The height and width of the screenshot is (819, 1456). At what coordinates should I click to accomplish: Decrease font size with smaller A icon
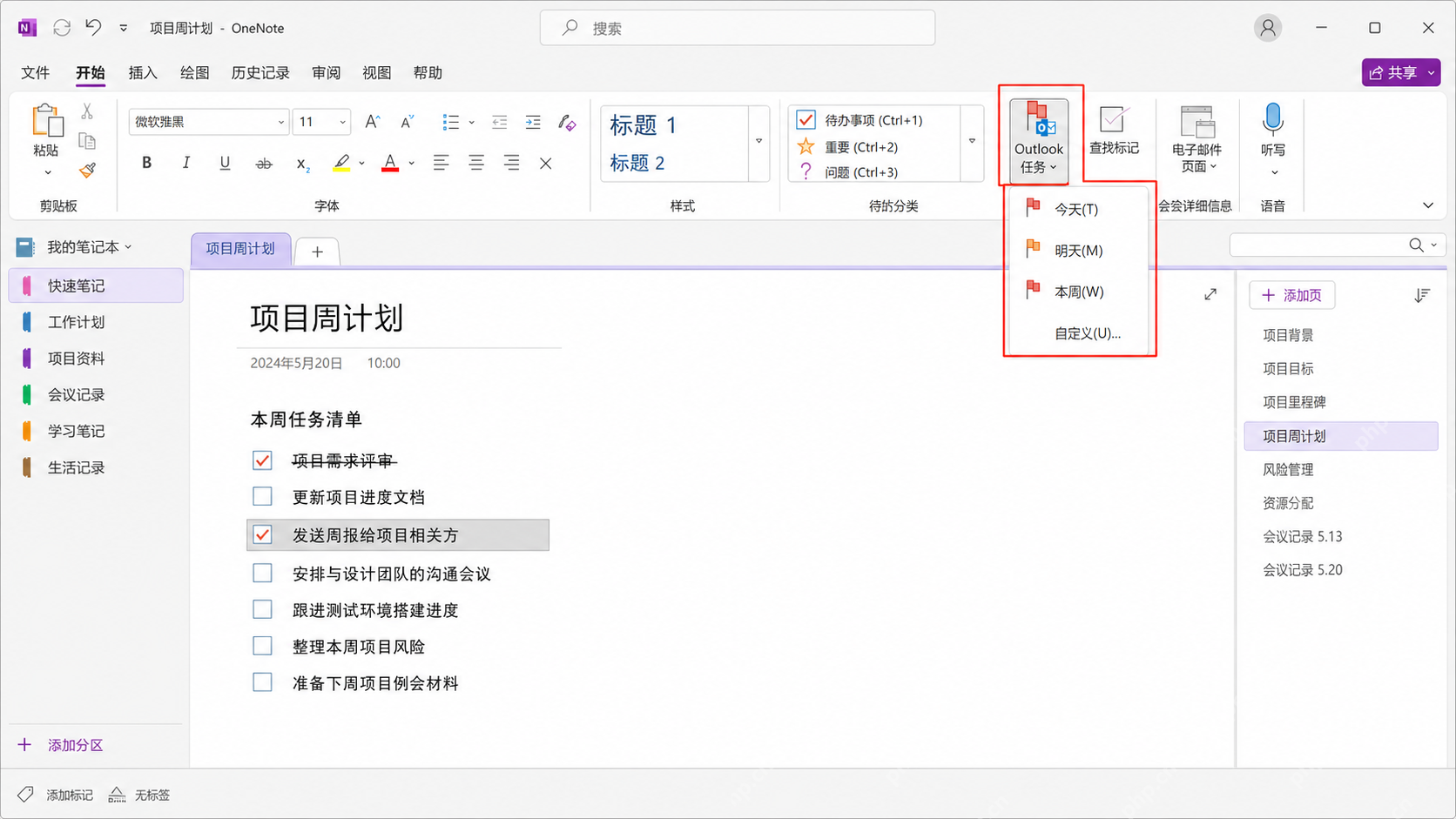(x=407, y=122)
